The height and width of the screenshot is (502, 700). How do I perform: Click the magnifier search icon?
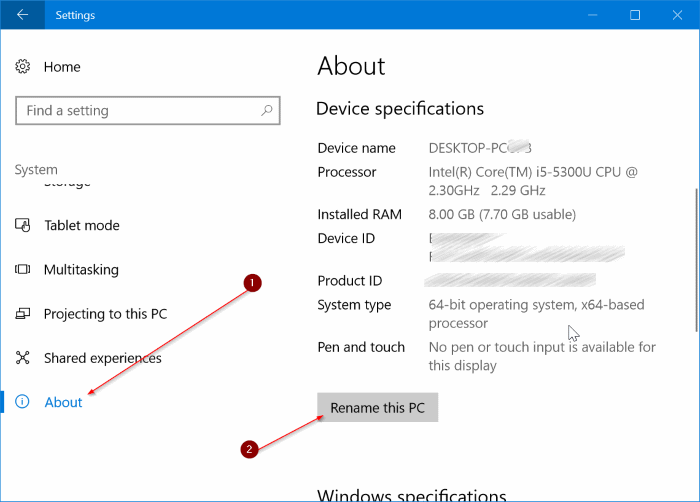(267, 110)
